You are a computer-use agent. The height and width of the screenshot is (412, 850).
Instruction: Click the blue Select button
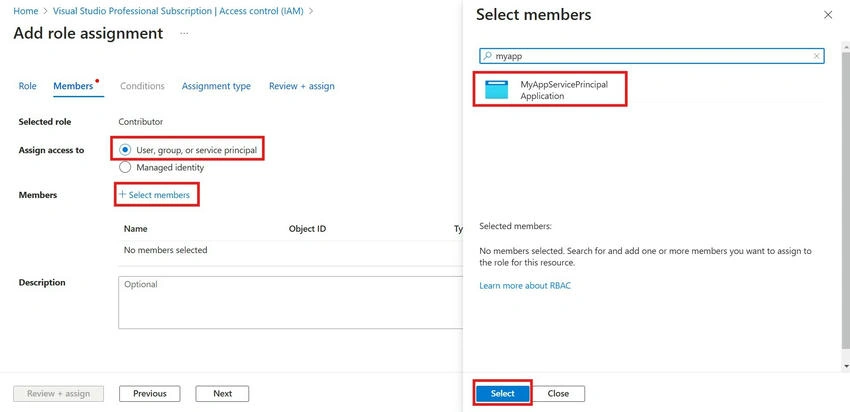[503, 394]
